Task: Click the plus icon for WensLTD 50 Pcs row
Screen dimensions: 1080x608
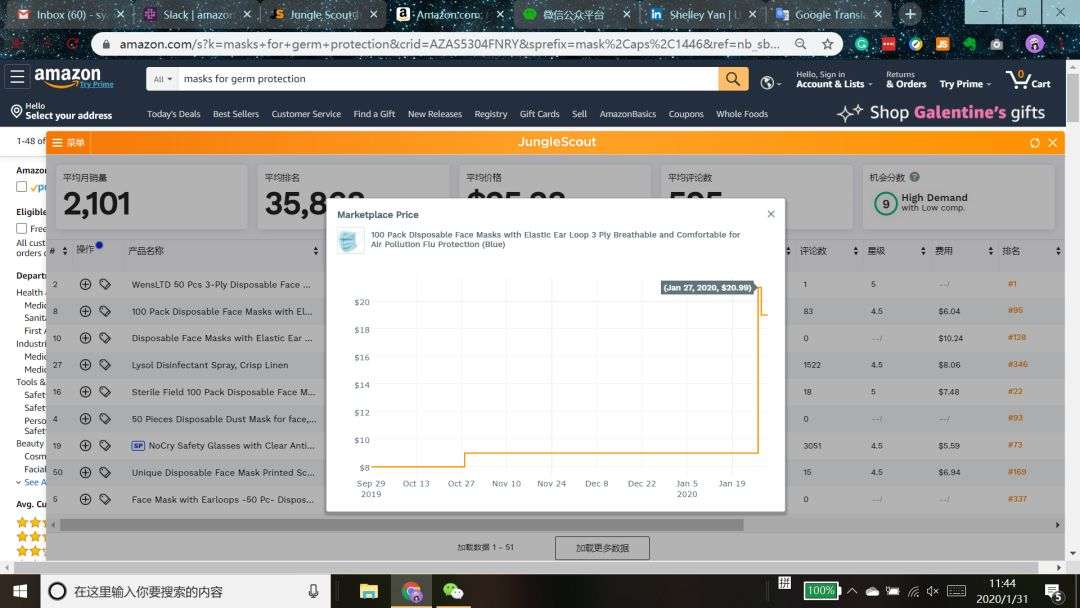Action: [x=85, y=284]
